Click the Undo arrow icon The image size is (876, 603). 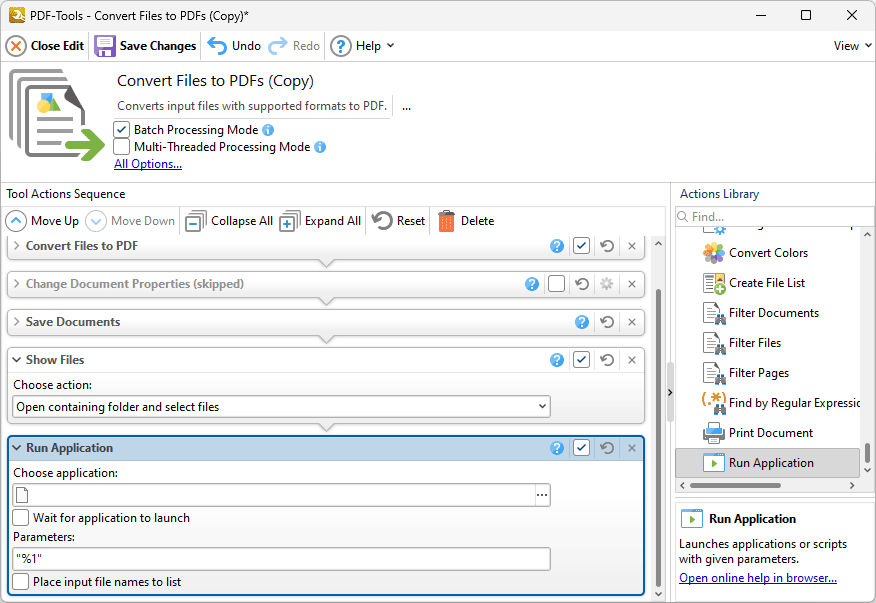(x=217, y=46)
